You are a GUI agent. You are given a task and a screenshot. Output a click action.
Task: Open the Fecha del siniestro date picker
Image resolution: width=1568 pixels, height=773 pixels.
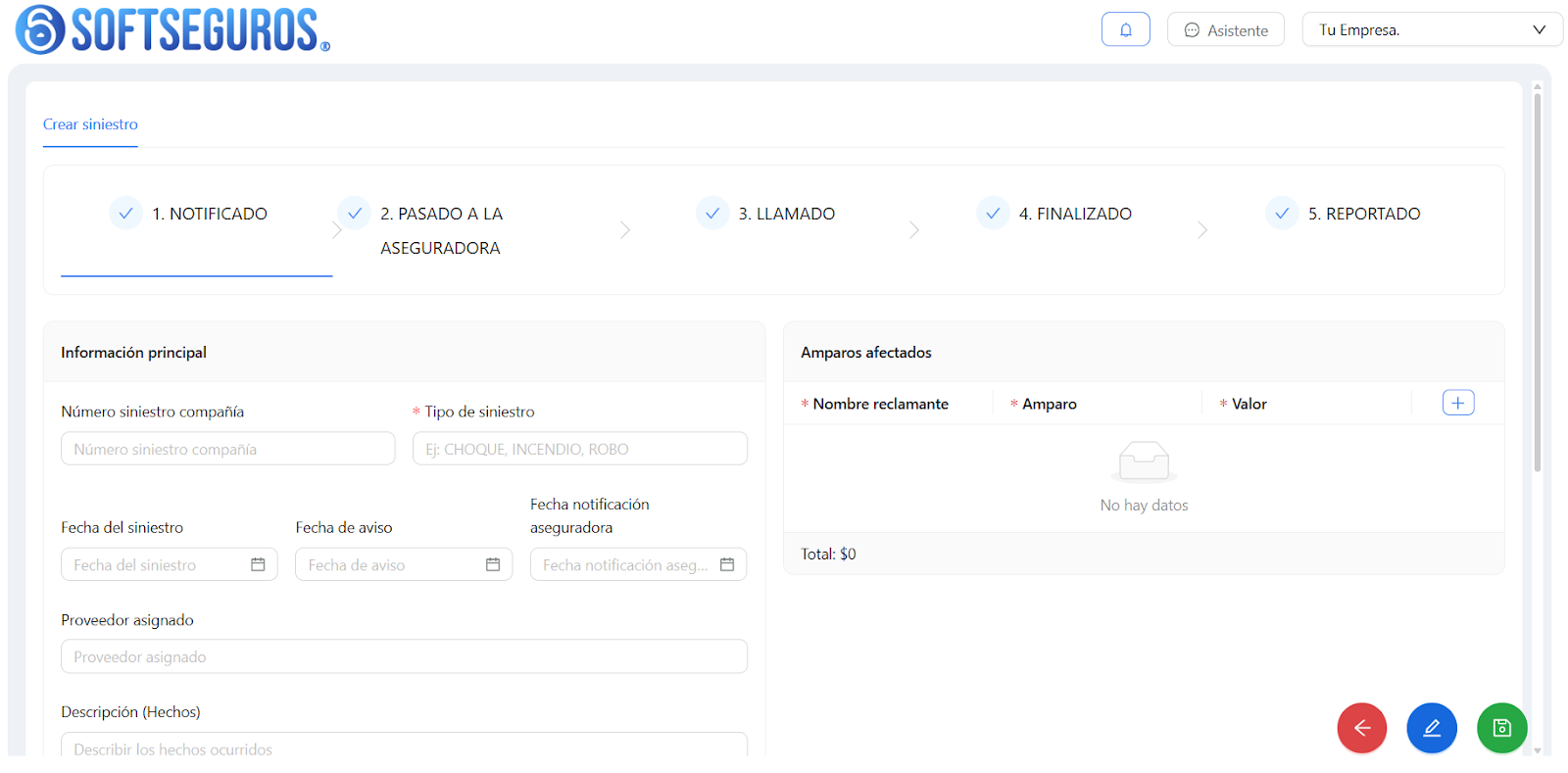pos(169,564)
